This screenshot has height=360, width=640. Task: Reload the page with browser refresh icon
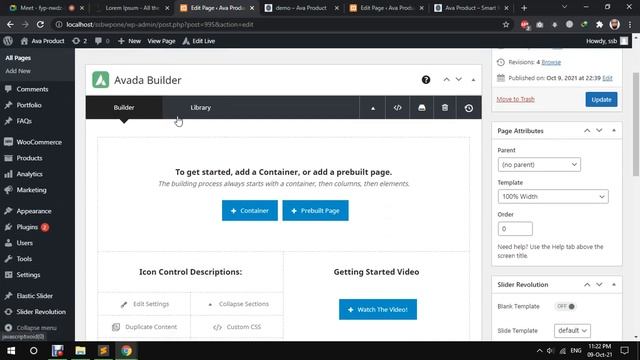(40, 24)
